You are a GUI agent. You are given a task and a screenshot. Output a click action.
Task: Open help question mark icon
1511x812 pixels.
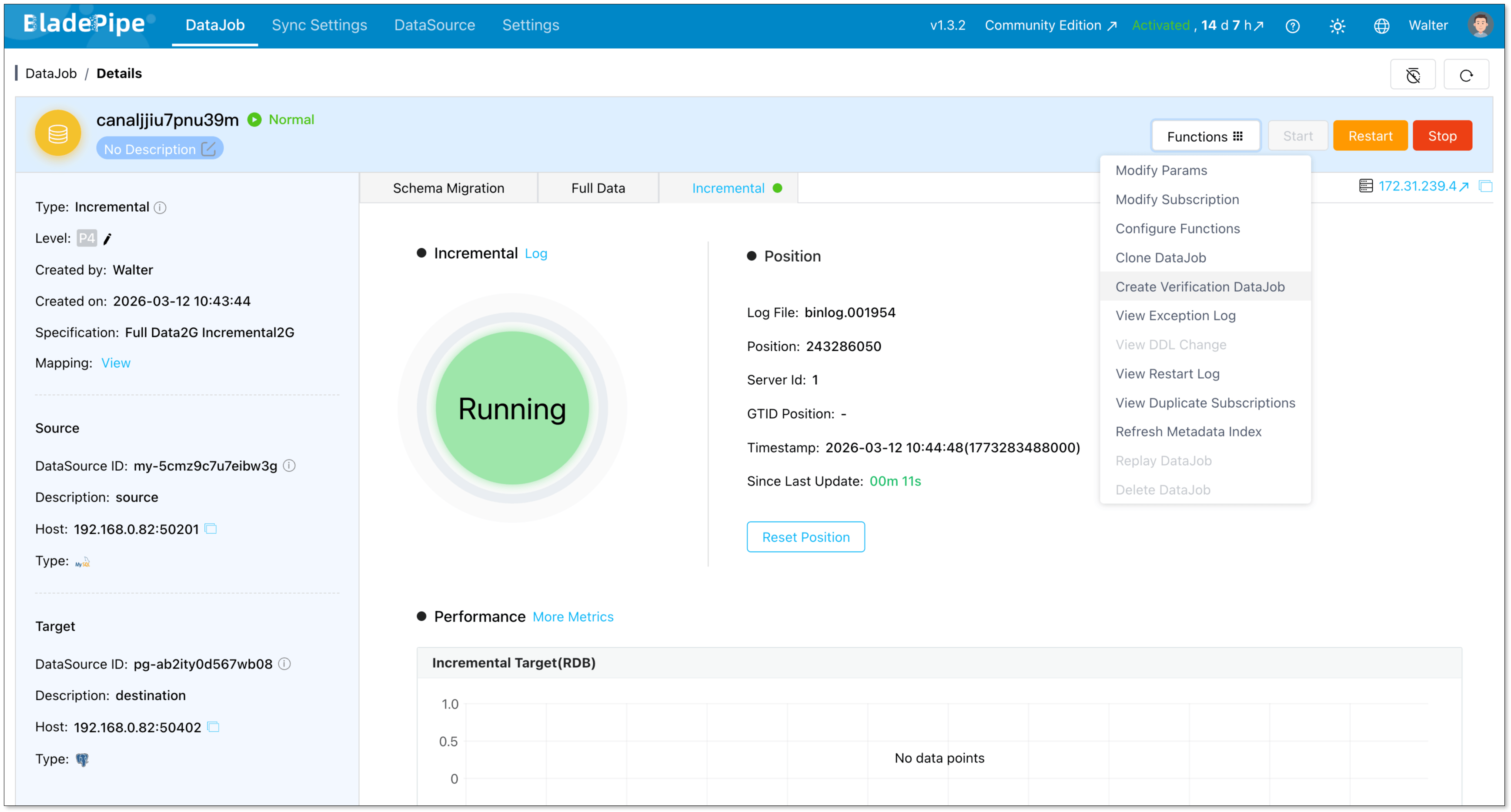click(1292, 26)
